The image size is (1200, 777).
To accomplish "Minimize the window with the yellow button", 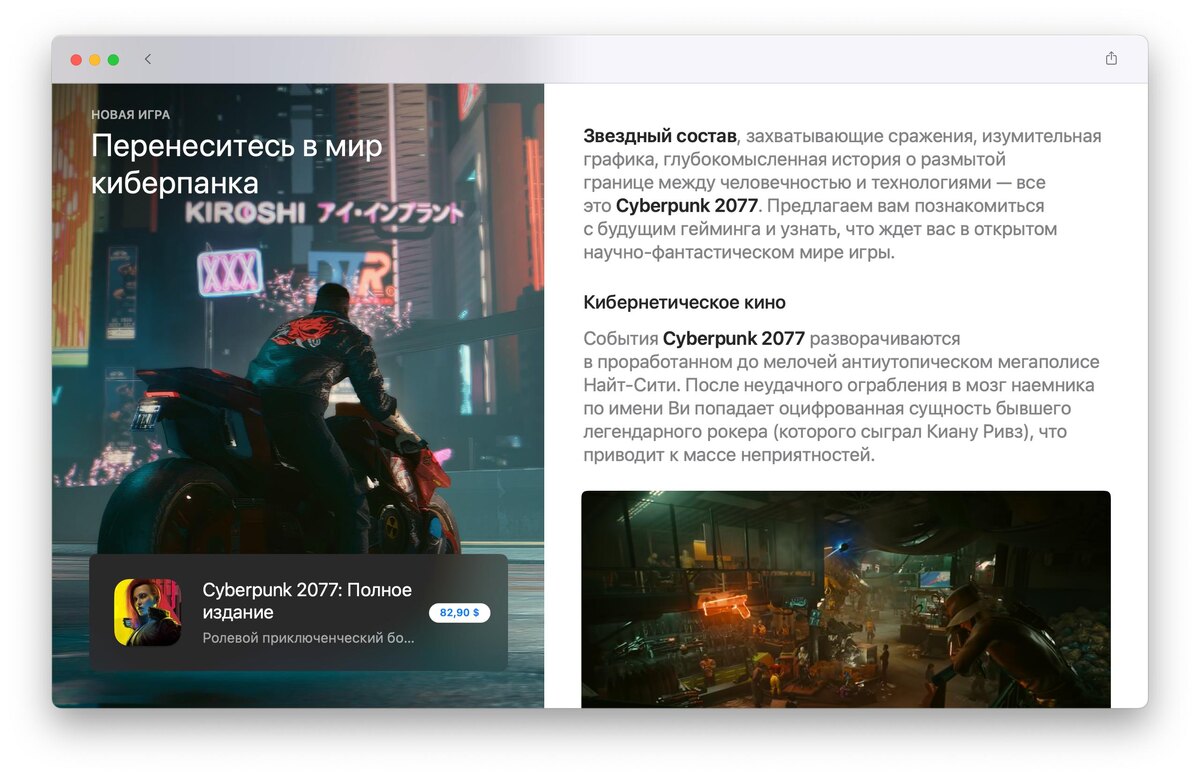I will 95,60.
